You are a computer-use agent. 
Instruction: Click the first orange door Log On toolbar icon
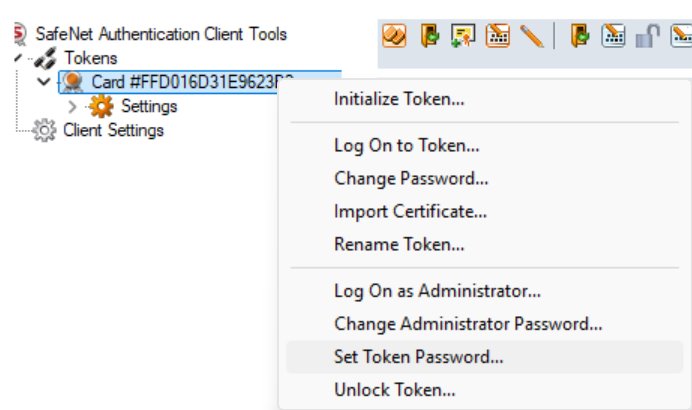point(429,36)
